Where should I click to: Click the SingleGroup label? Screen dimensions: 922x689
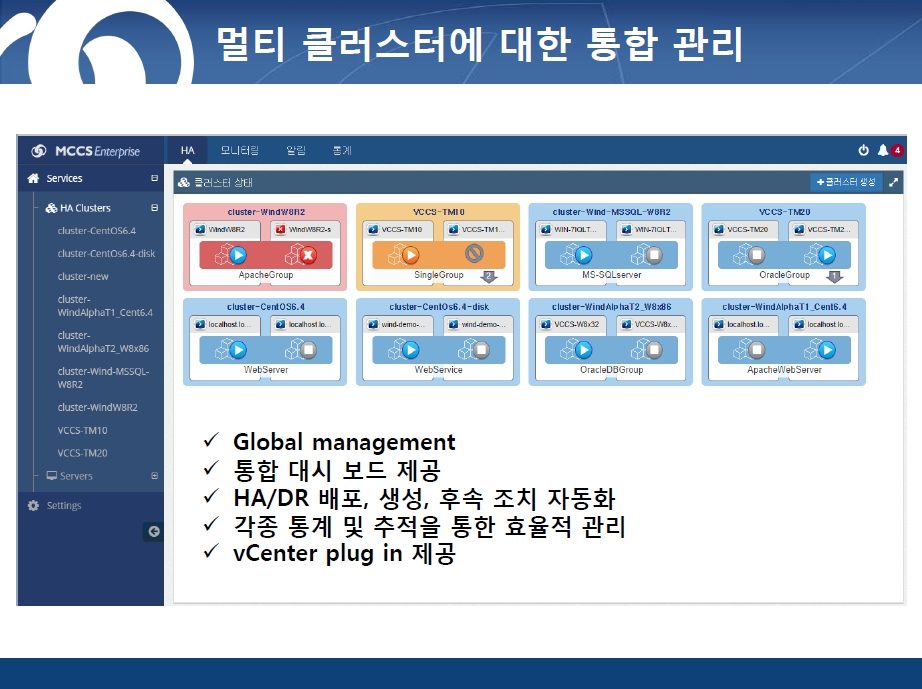[x=439, y=275]
